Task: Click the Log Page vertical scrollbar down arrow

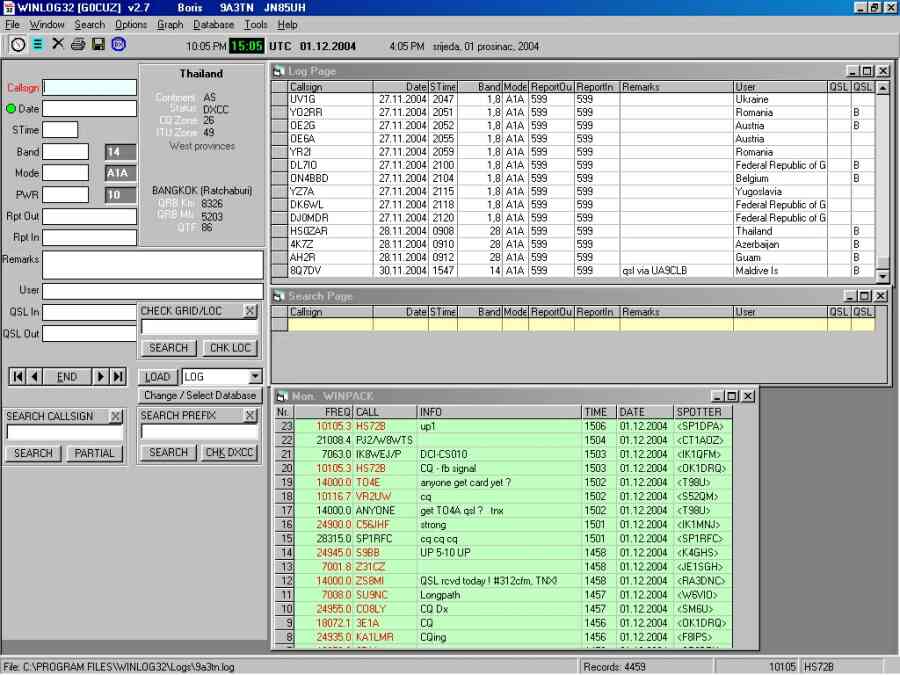Action: click(x=883, y=275)
